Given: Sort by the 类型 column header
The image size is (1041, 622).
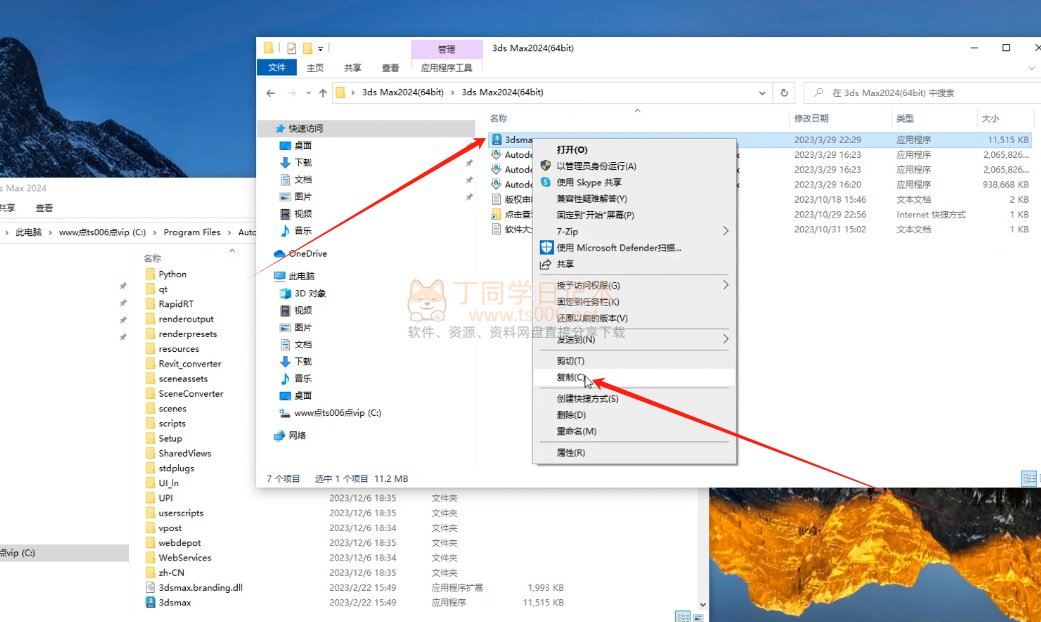Looking at the screenshot, I should [905, 118].
